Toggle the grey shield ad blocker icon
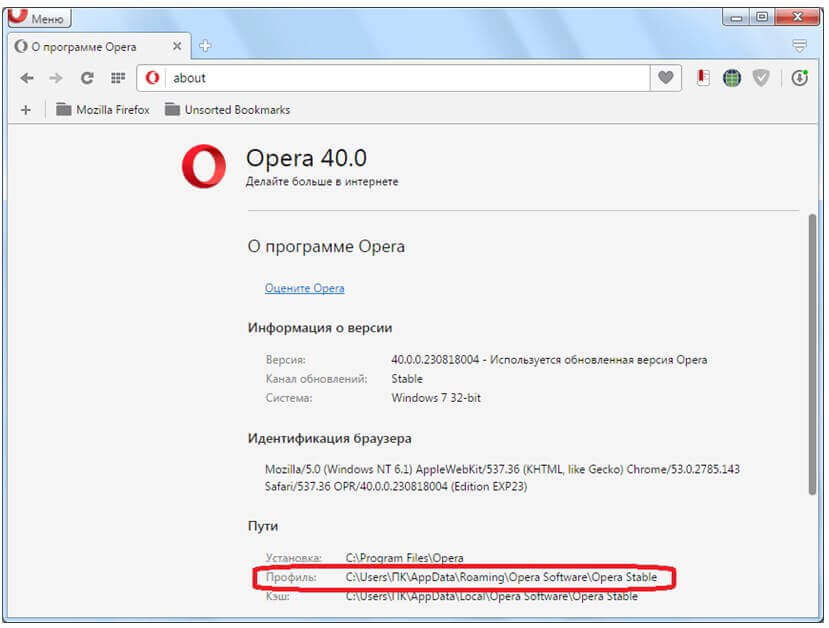Viewport: 829px width, 628px height. click(761, 78)
